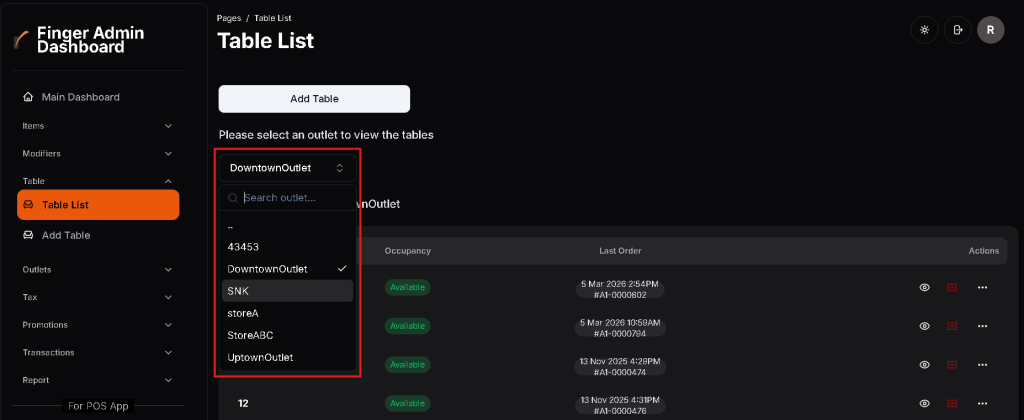Click the eye icon for order #A1-0000794 row

click(925, 326)
